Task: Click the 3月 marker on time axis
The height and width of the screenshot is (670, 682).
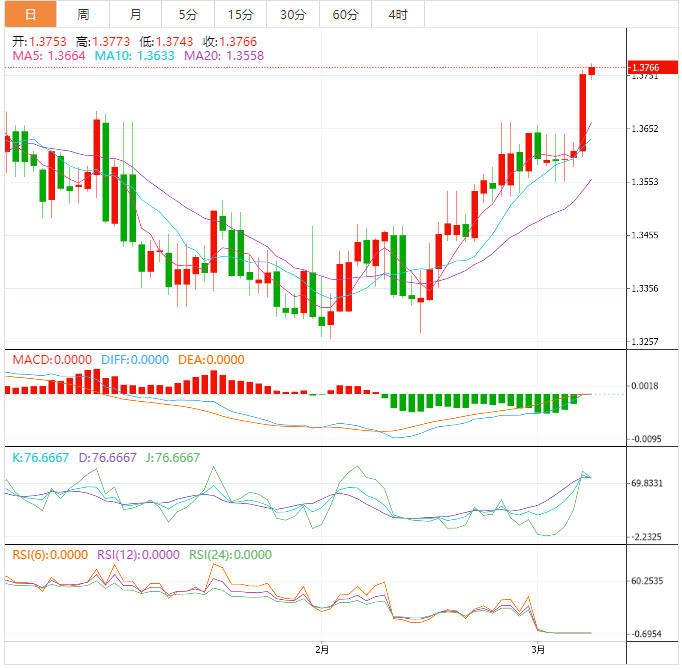Action: (x=539, y=649)
